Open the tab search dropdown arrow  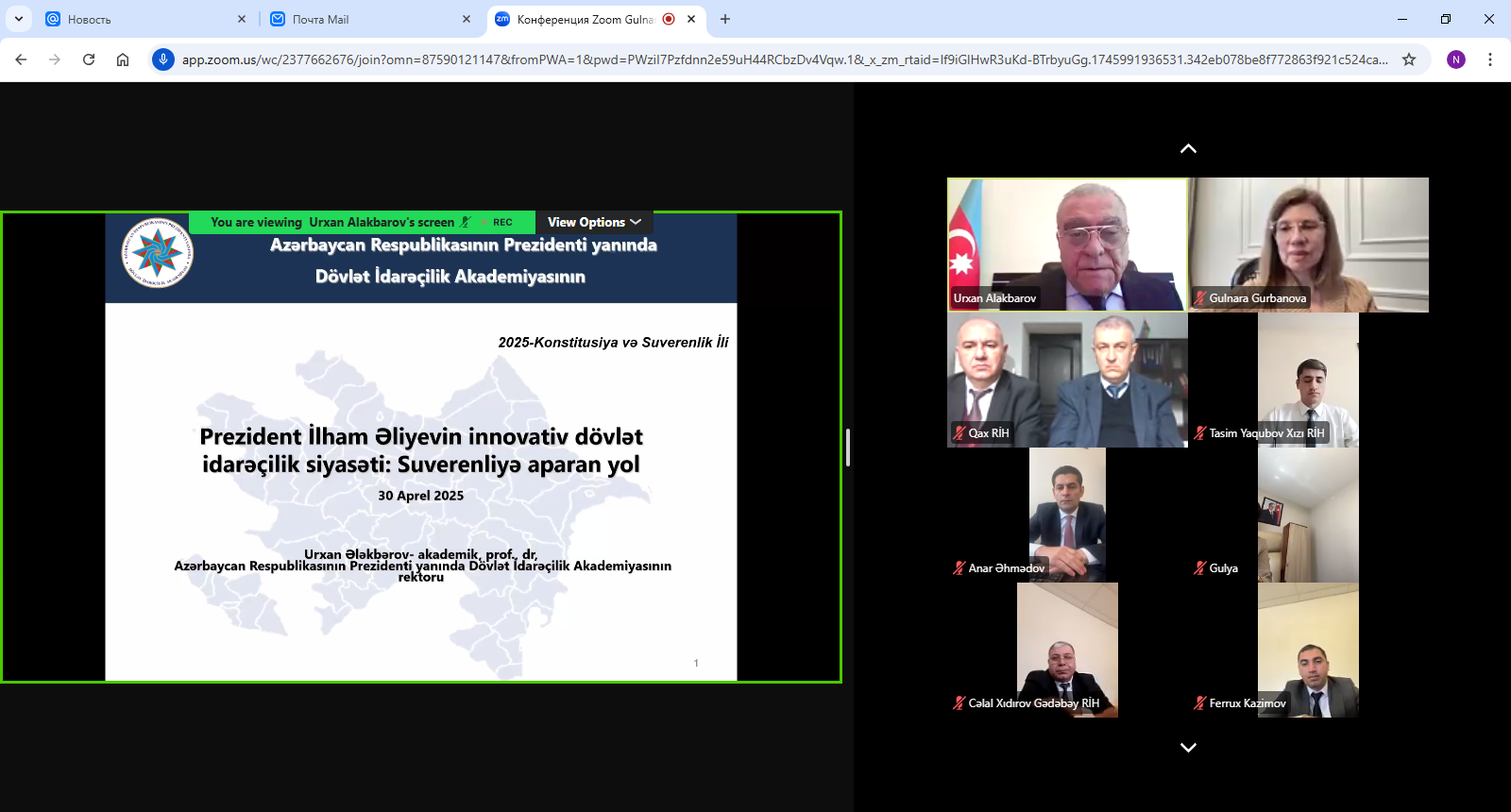pyautogui.click(x=19, y=19)
